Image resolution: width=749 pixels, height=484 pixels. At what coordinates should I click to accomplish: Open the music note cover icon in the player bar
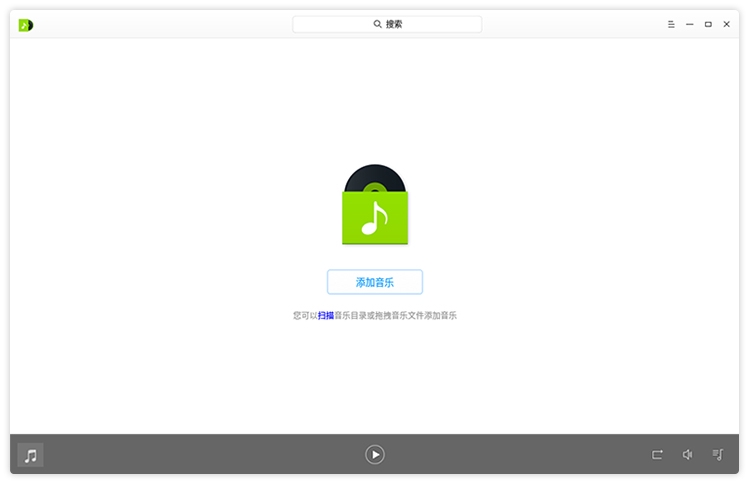(x=31, y=455)
